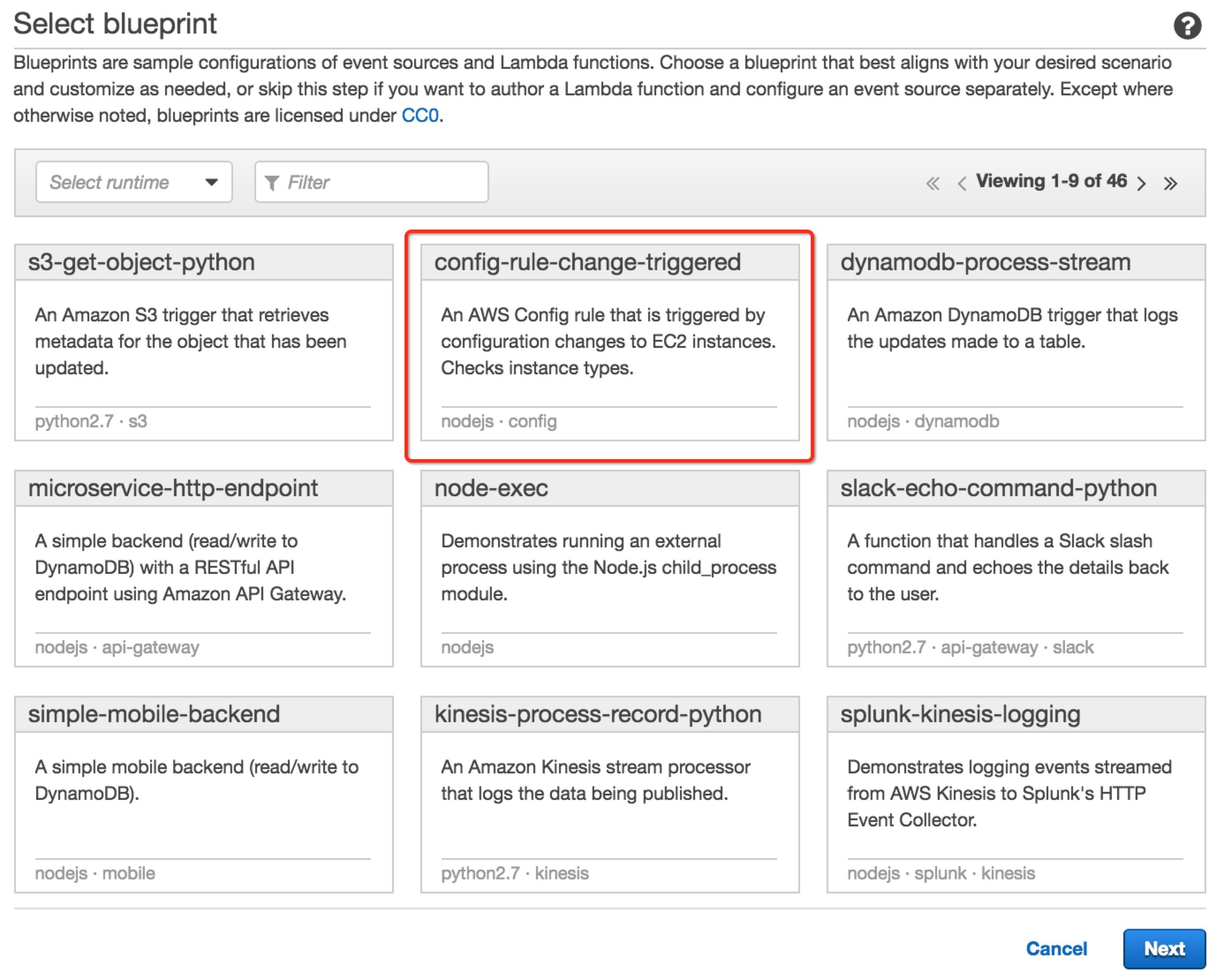The height and width of the screenshot is (980, 1224).
Task: Click the DynamoDB trigger logs description
Action: click(1012, 328)
